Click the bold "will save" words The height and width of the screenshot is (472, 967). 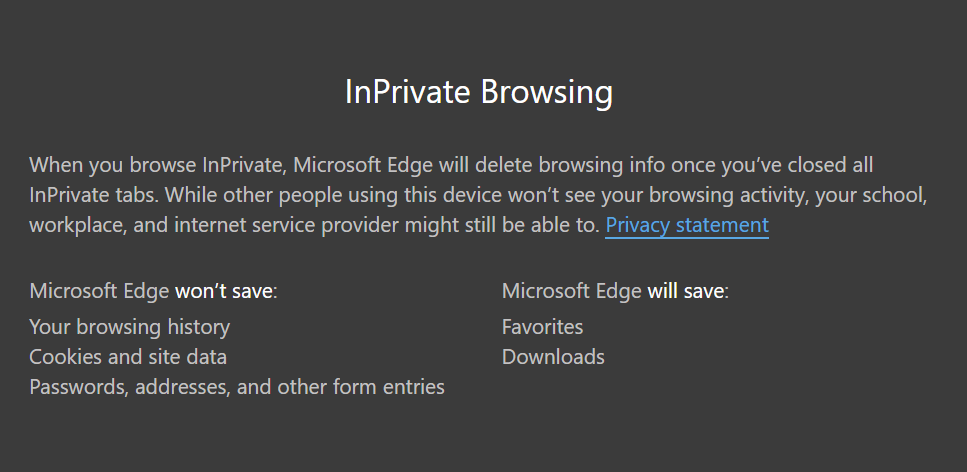(685, 292)
